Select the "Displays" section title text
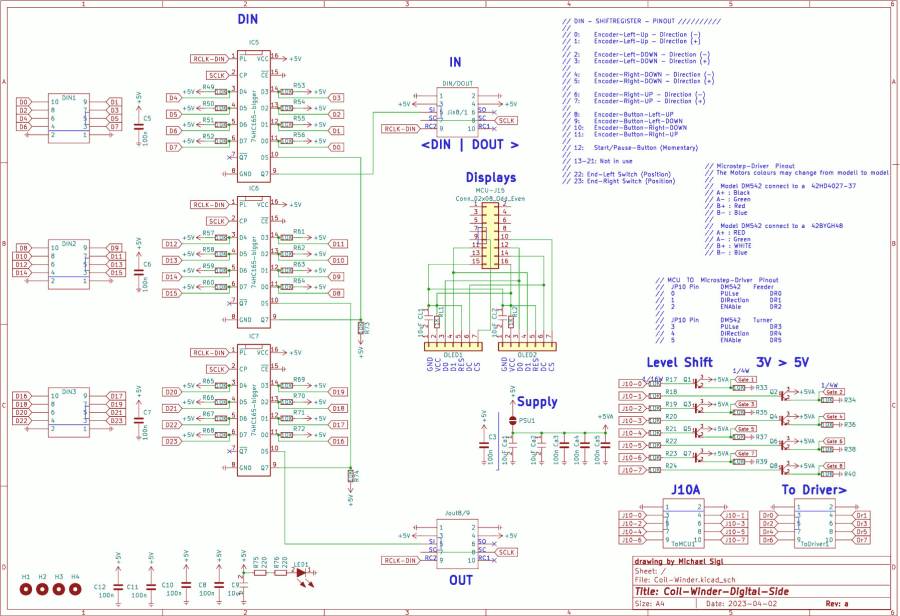Screen dimensions: 900x616 (x=491, y=177)
